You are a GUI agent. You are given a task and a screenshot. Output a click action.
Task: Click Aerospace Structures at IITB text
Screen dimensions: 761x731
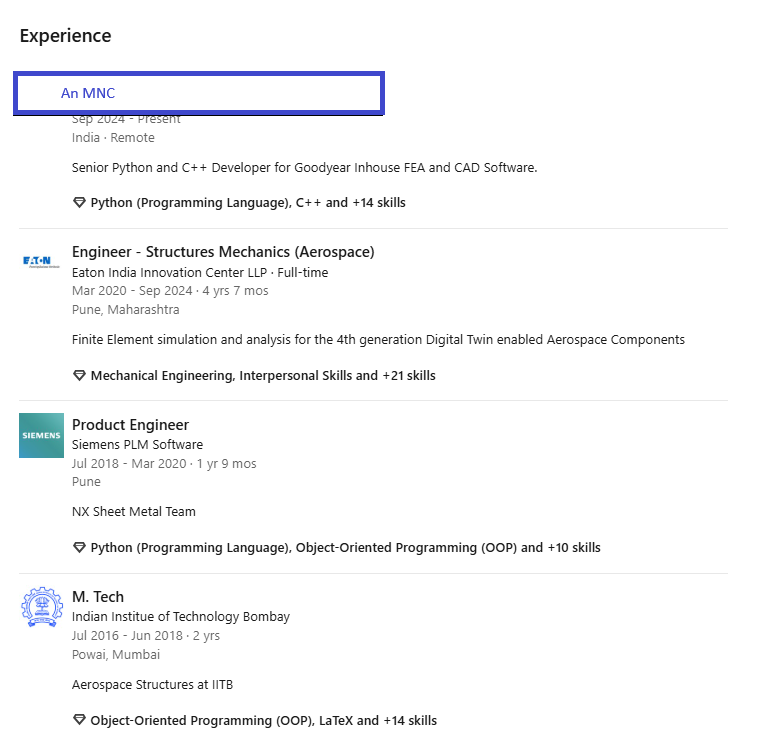pos(152,685)
